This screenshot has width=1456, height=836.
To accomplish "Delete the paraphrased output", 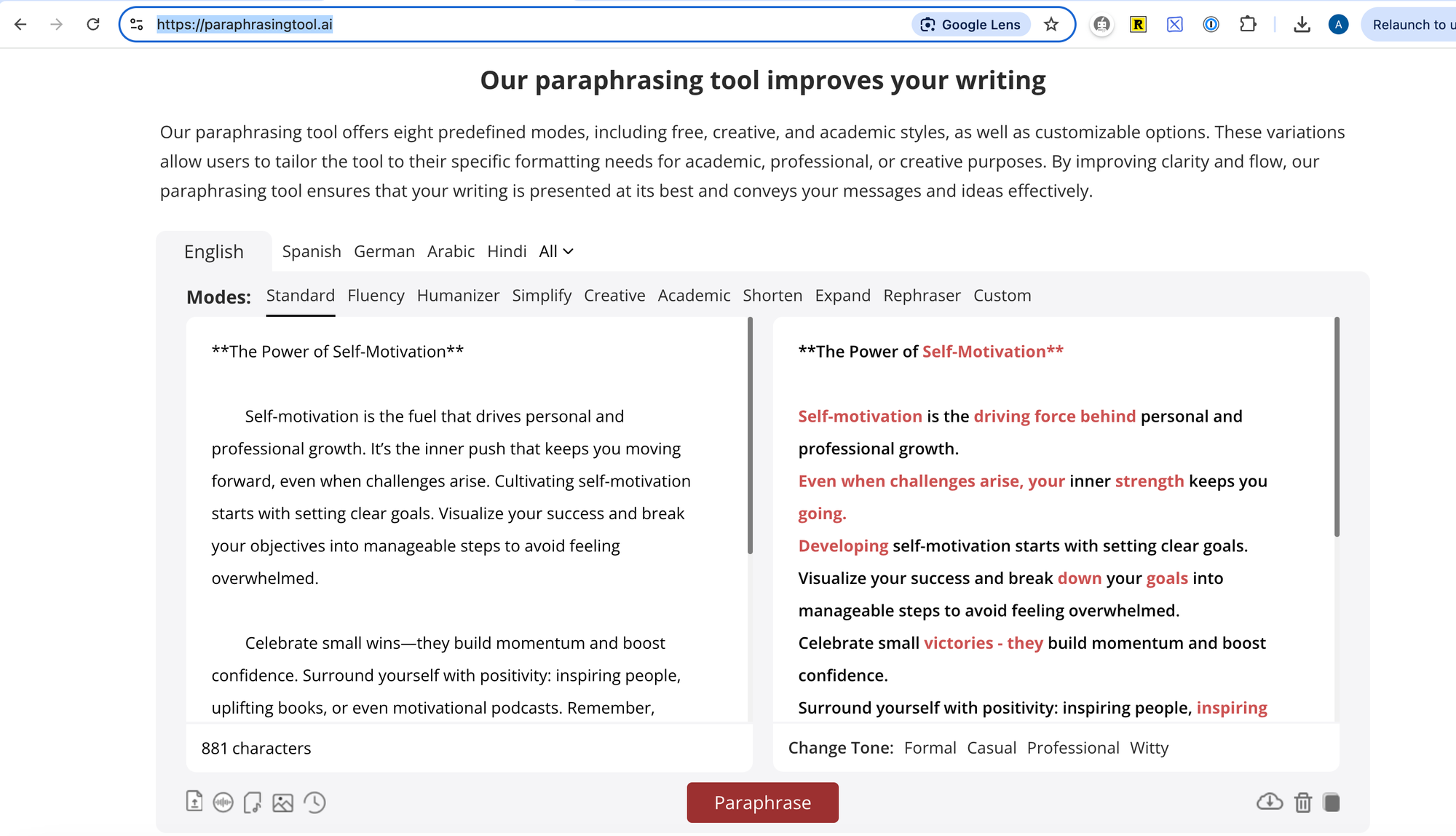I will 1302,802.
